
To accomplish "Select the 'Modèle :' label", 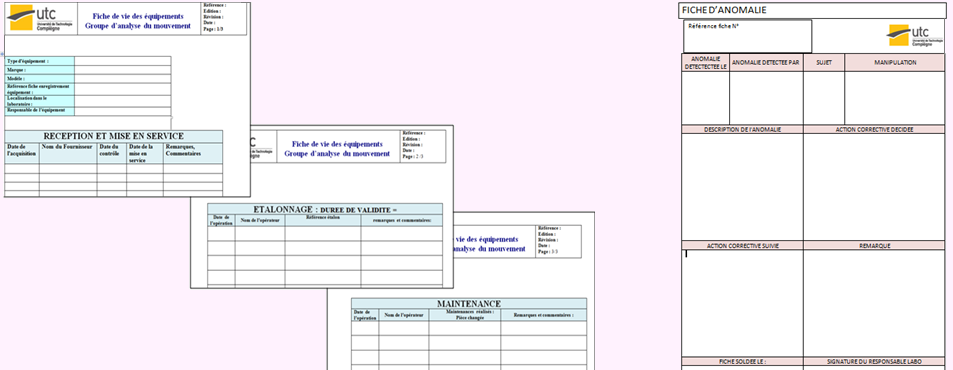I will click(x=40, y=79).
